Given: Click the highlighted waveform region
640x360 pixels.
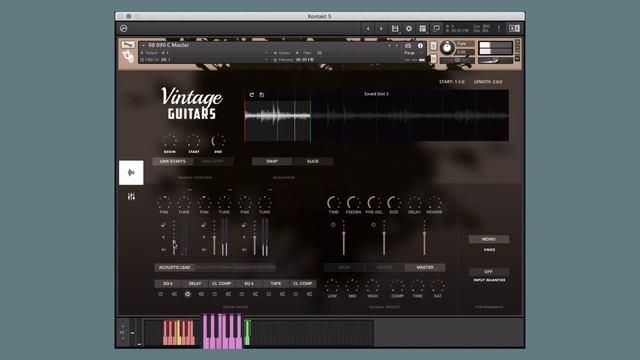Looking at the screenshot, I should tap(278, 121).
